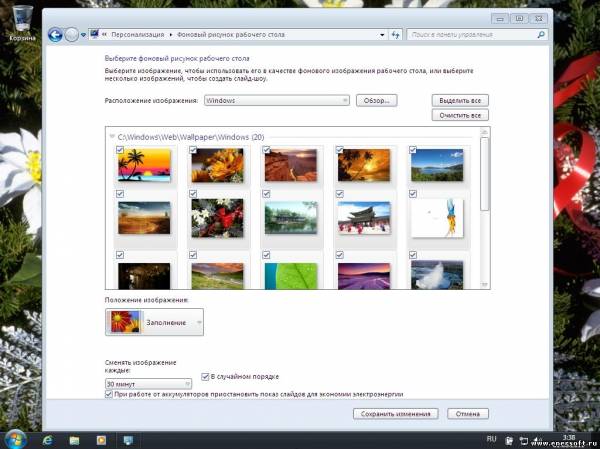Click the control panel icon in address bar
The image size is (600, 449).
pyautogui.click(x=95, y=34)
